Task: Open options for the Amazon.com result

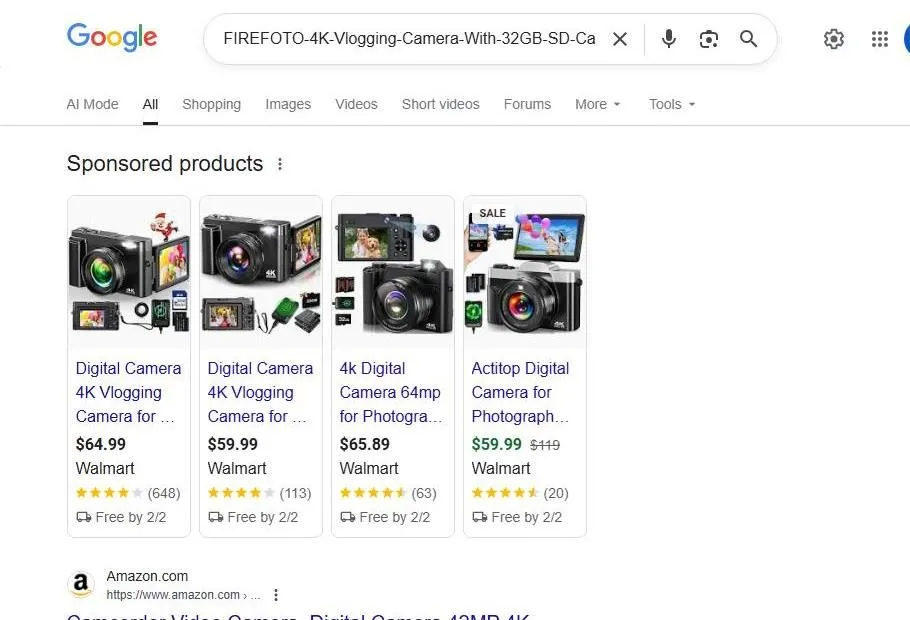Action: [x=276, y=594]
